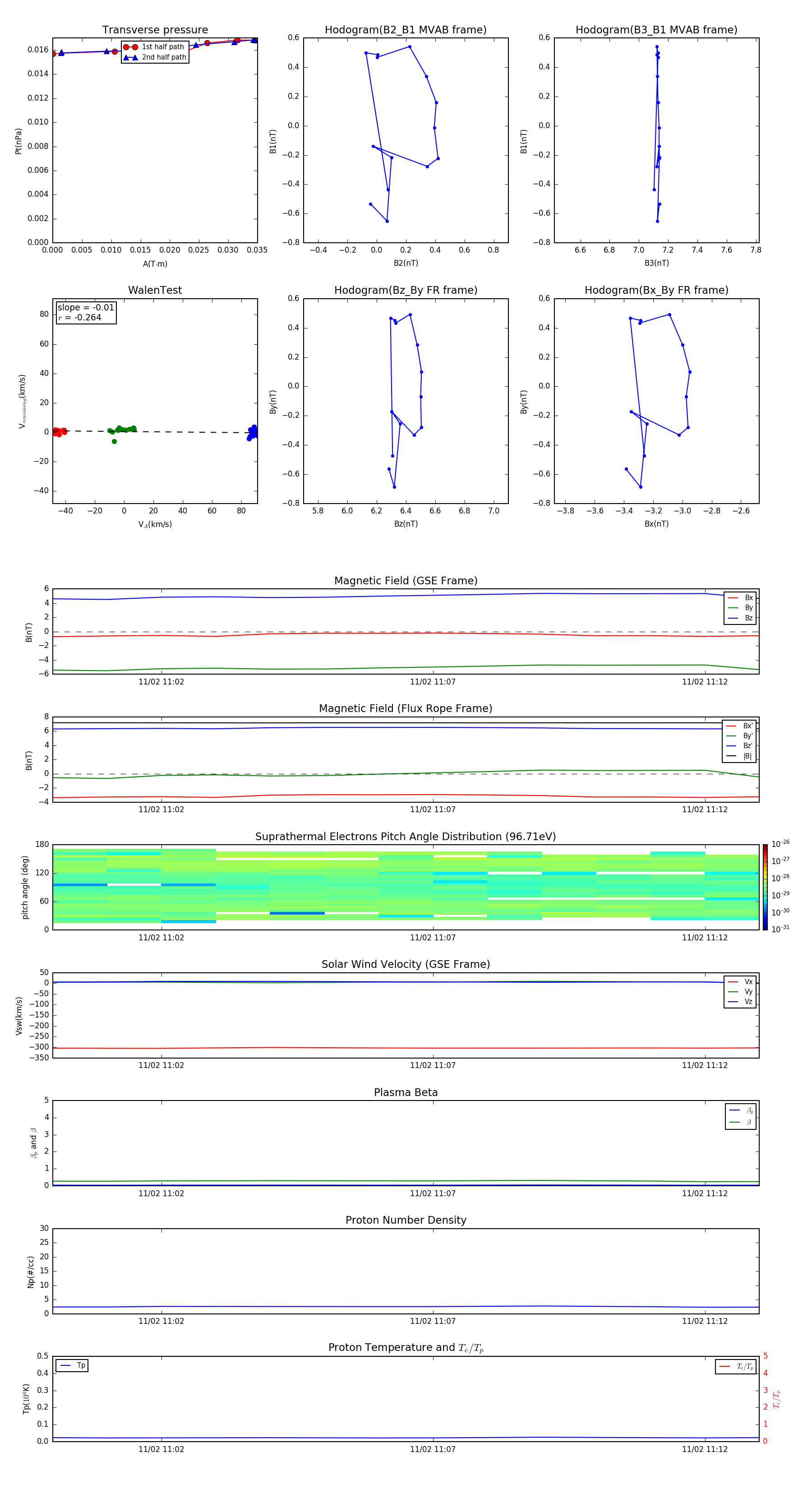Click the 10^-26 colorbar tick label
The image size is (812, 1489).
click(780, 844)
